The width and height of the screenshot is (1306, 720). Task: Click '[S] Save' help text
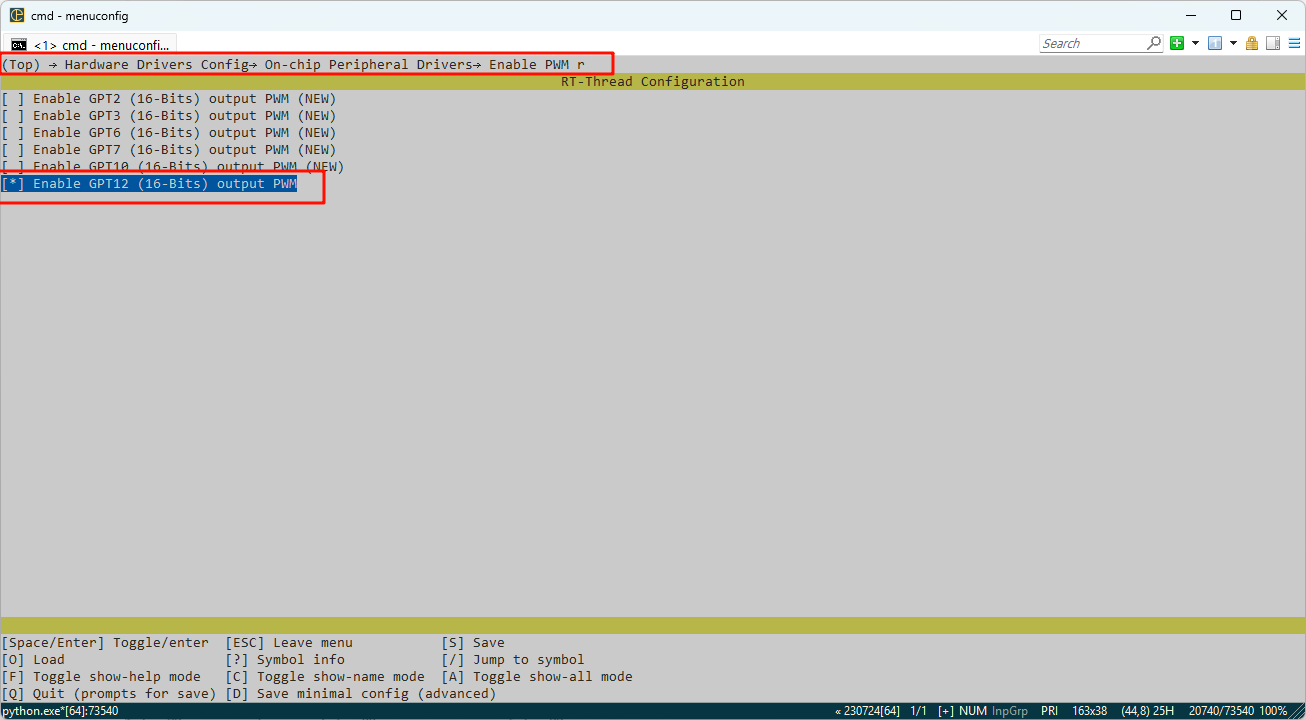pyautogui.click(x=473, y=643)
